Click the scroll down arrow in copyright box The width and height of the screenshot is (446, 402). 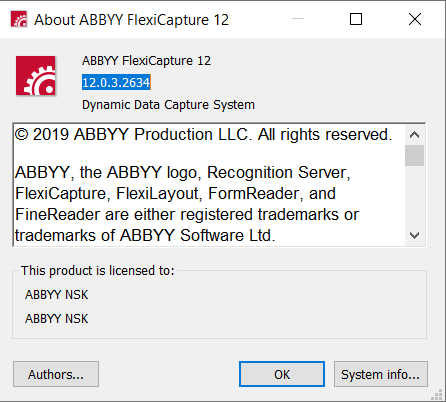tap(414, 236)
